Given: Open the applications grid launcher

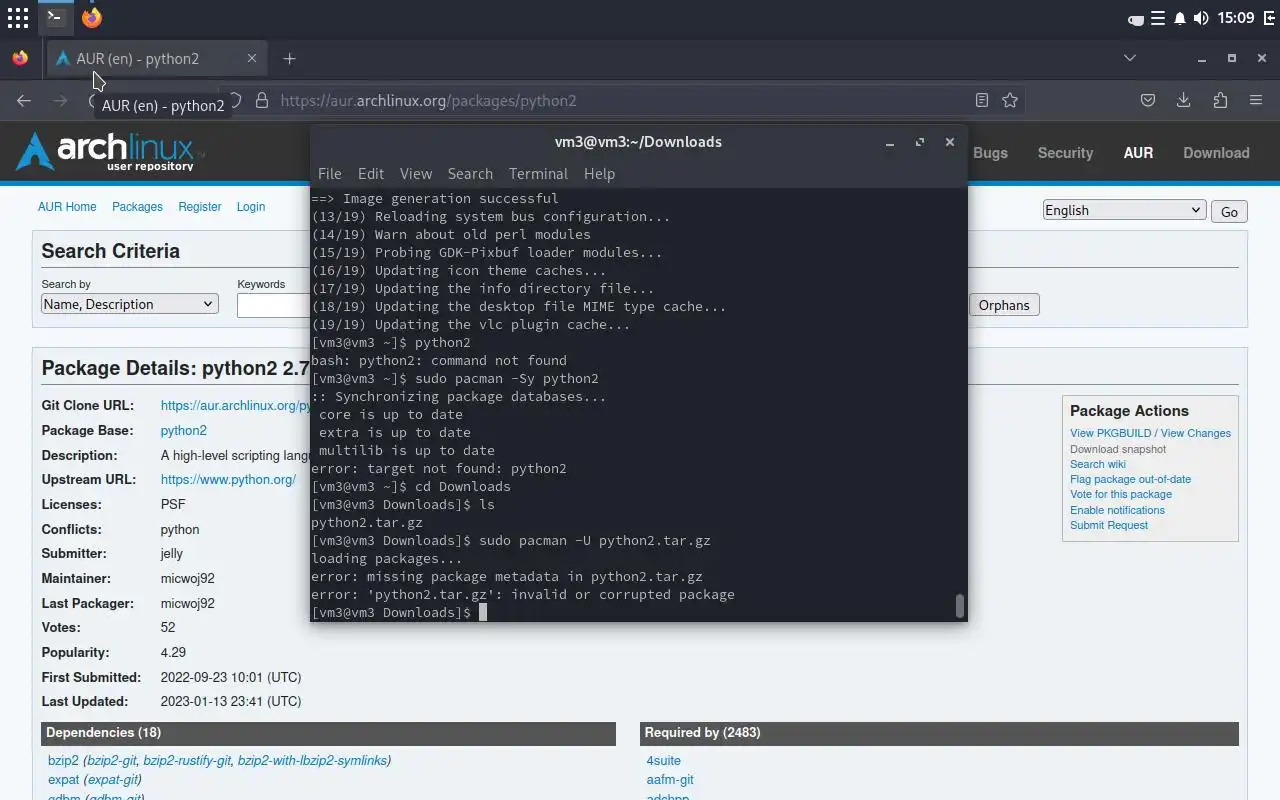Looking at the screenshot, I should (18, 18).
